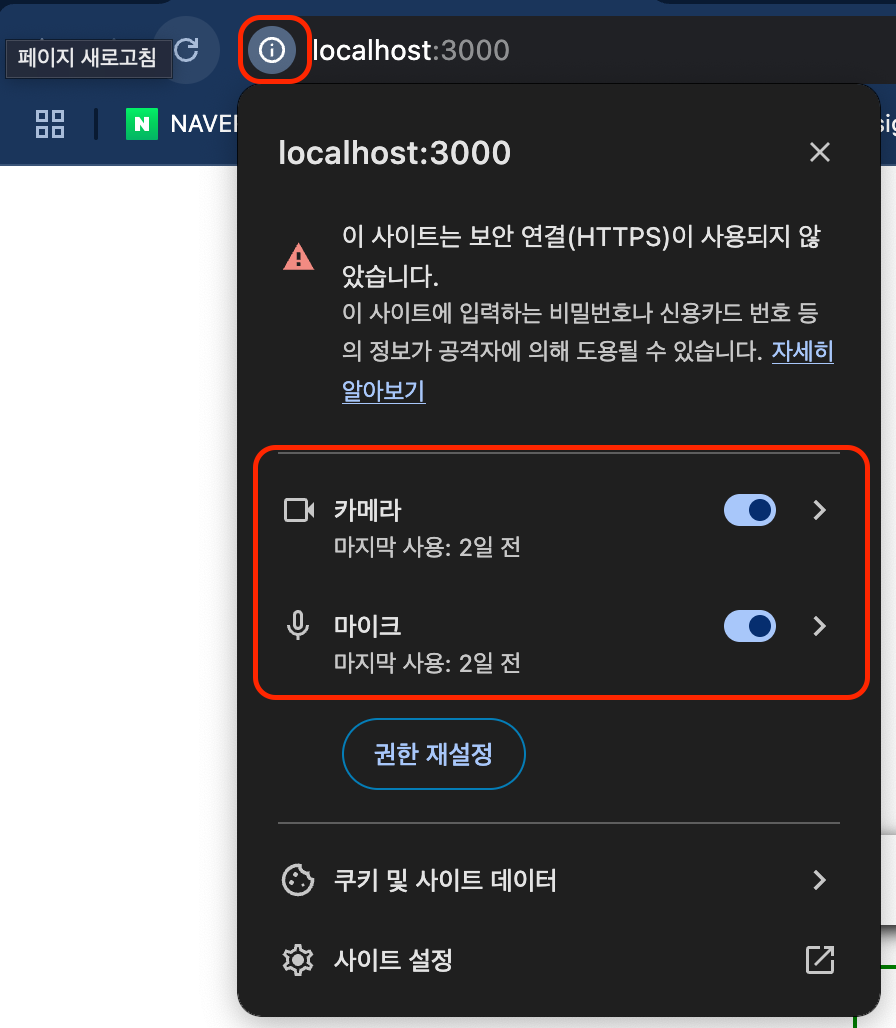This screenshot has width=896, height=1028.
Task: Click the HTTPS 보안 연결 warning headline
Action: [581, 256]
